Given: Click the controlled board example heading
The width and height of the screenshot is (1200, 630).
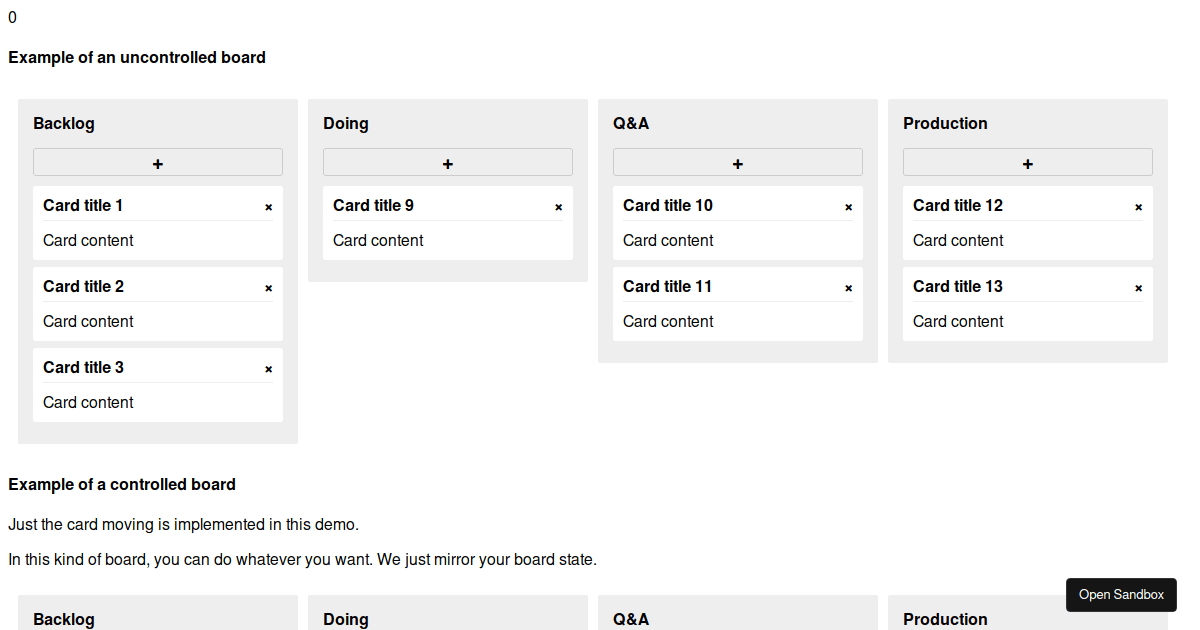Looking at the screenshot, I should 122,484.
